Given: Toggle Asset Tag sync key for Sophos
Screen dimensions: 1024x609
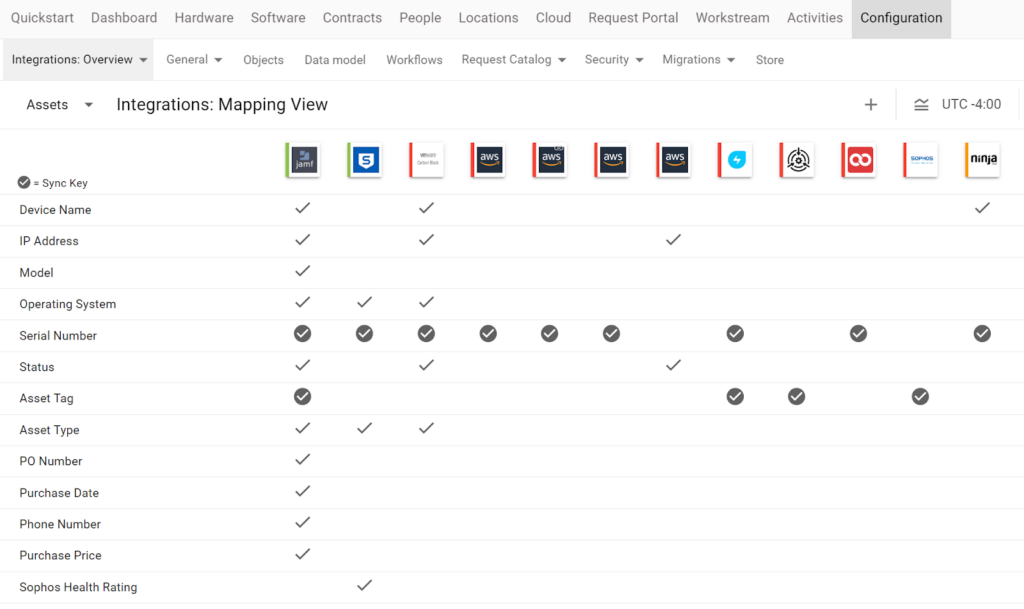Looking at the screenshot, I should point(920,396).
